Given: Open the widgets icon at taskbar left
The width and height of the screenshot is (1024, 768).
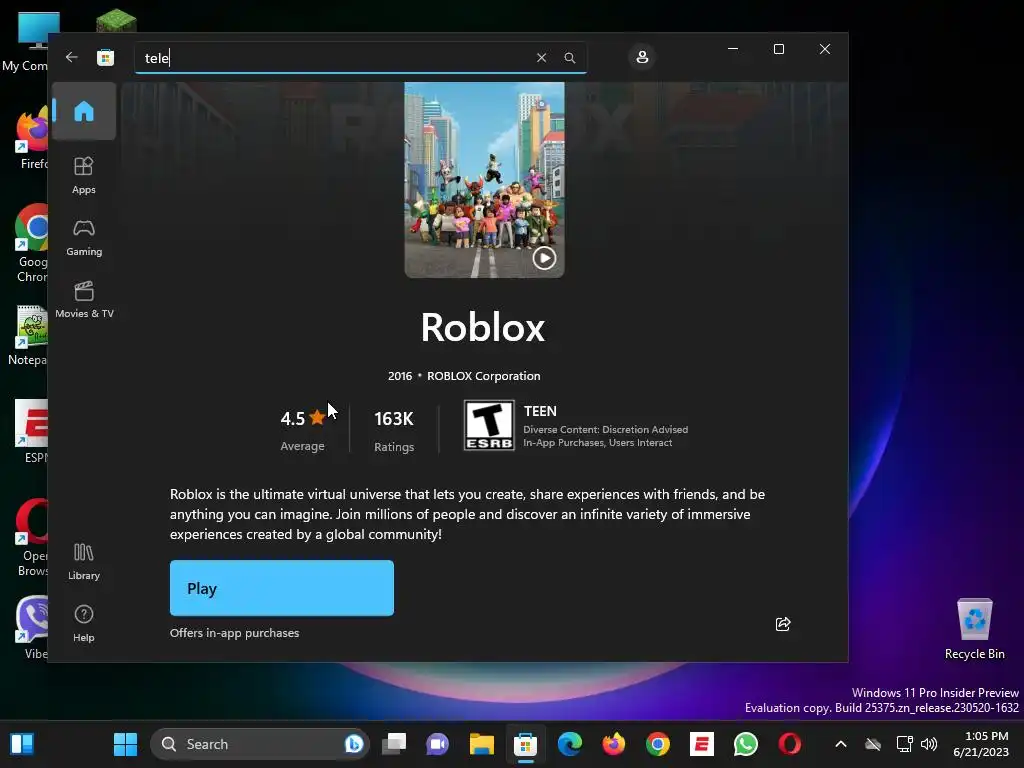Looking at the screenshot, I should tap(22, 744).
